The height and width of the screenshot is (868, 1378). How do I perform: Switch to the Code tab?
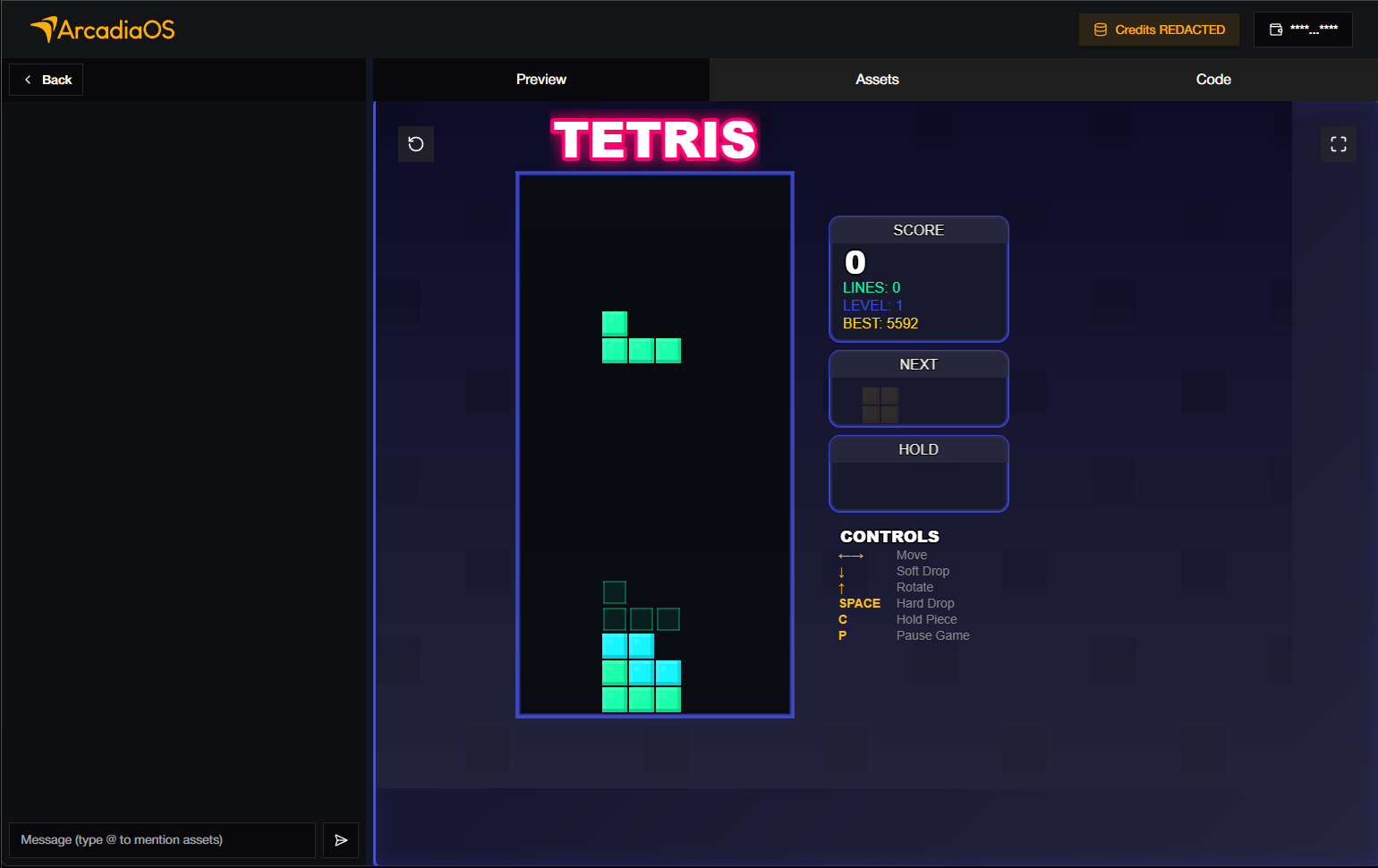coord(1213,80)
